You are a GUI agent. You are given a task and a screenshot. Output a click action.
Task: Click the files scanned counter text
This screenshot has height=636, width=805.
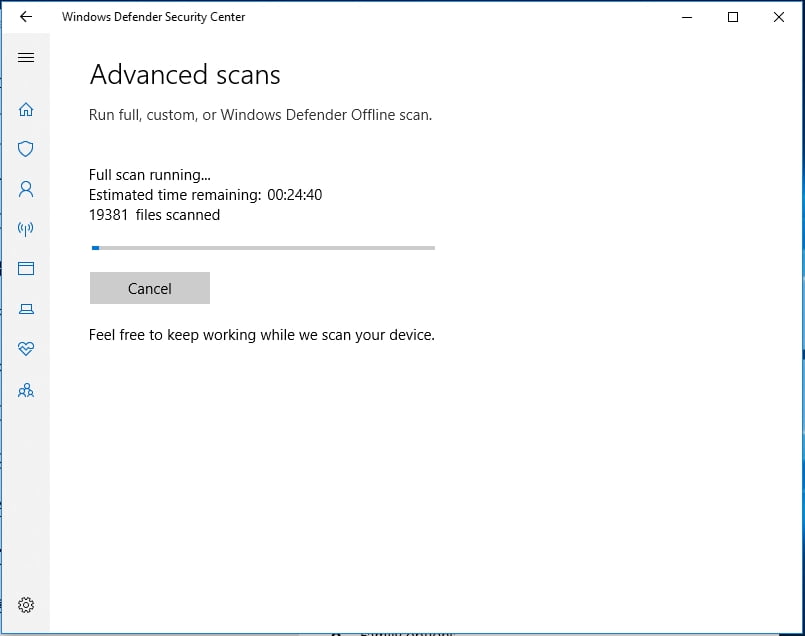coord(154,214)
